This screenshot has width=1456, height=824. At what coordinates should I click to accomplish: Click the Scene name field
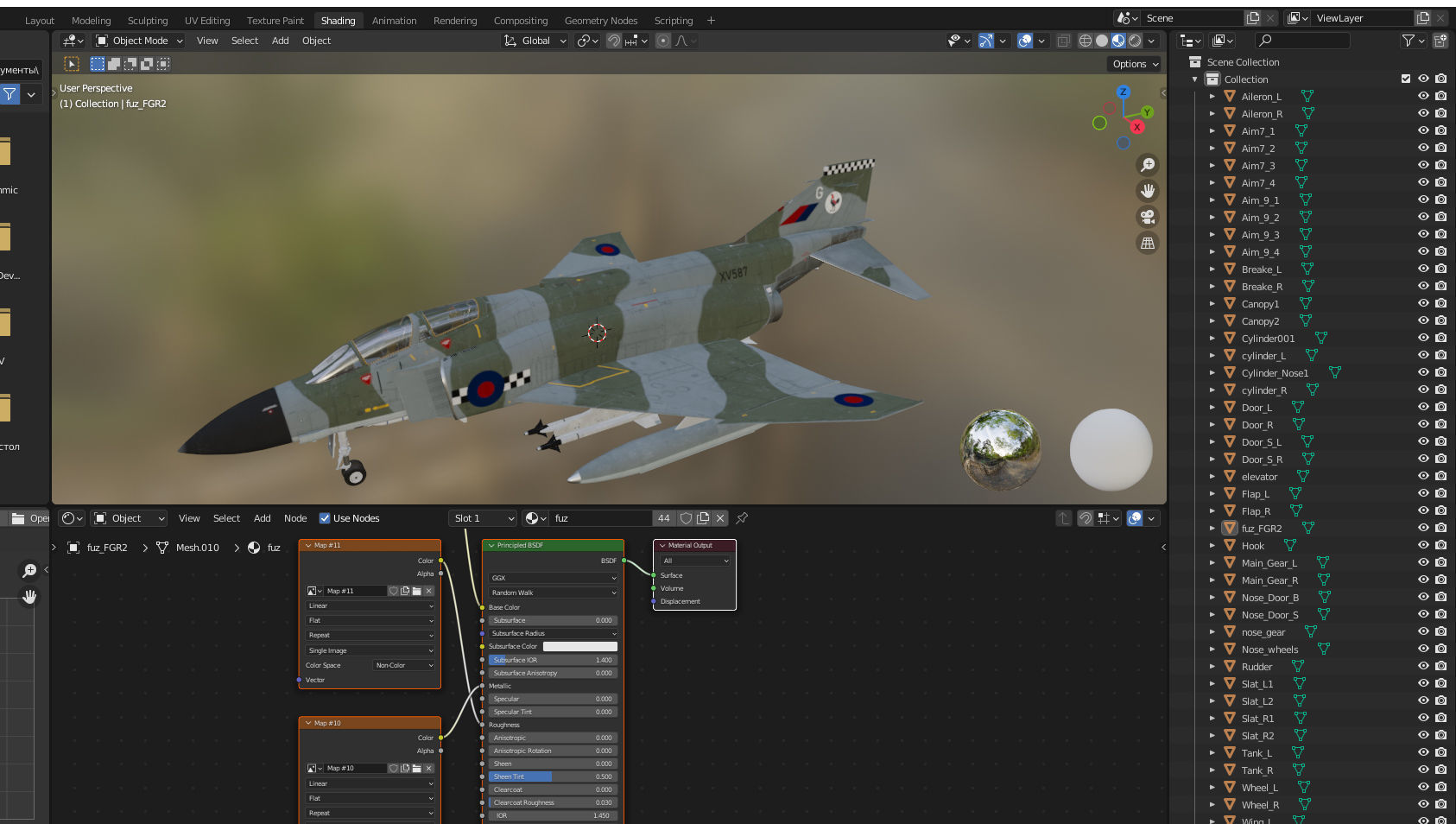pos(1192,18)
